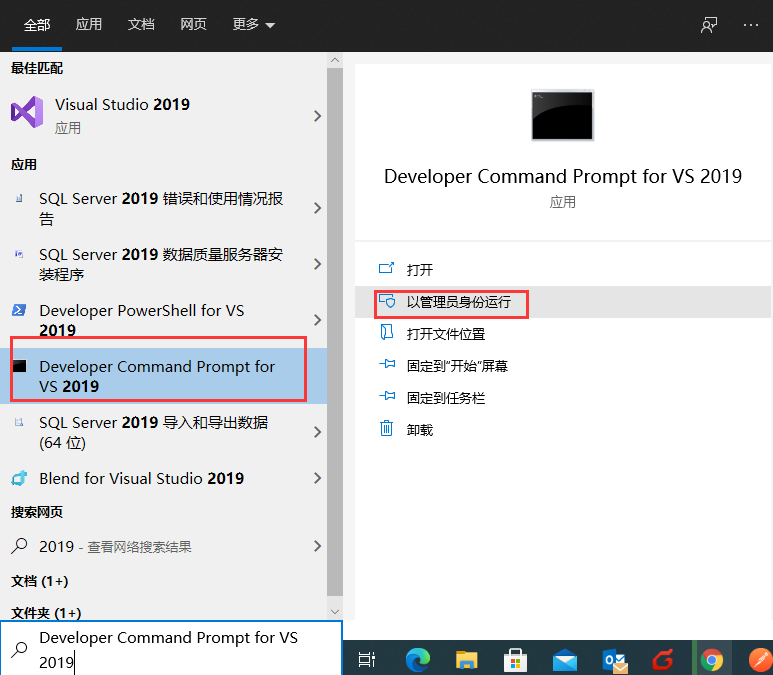
Task: Click 2019 - 查看网络搜索结果
Action: point(115,546)
